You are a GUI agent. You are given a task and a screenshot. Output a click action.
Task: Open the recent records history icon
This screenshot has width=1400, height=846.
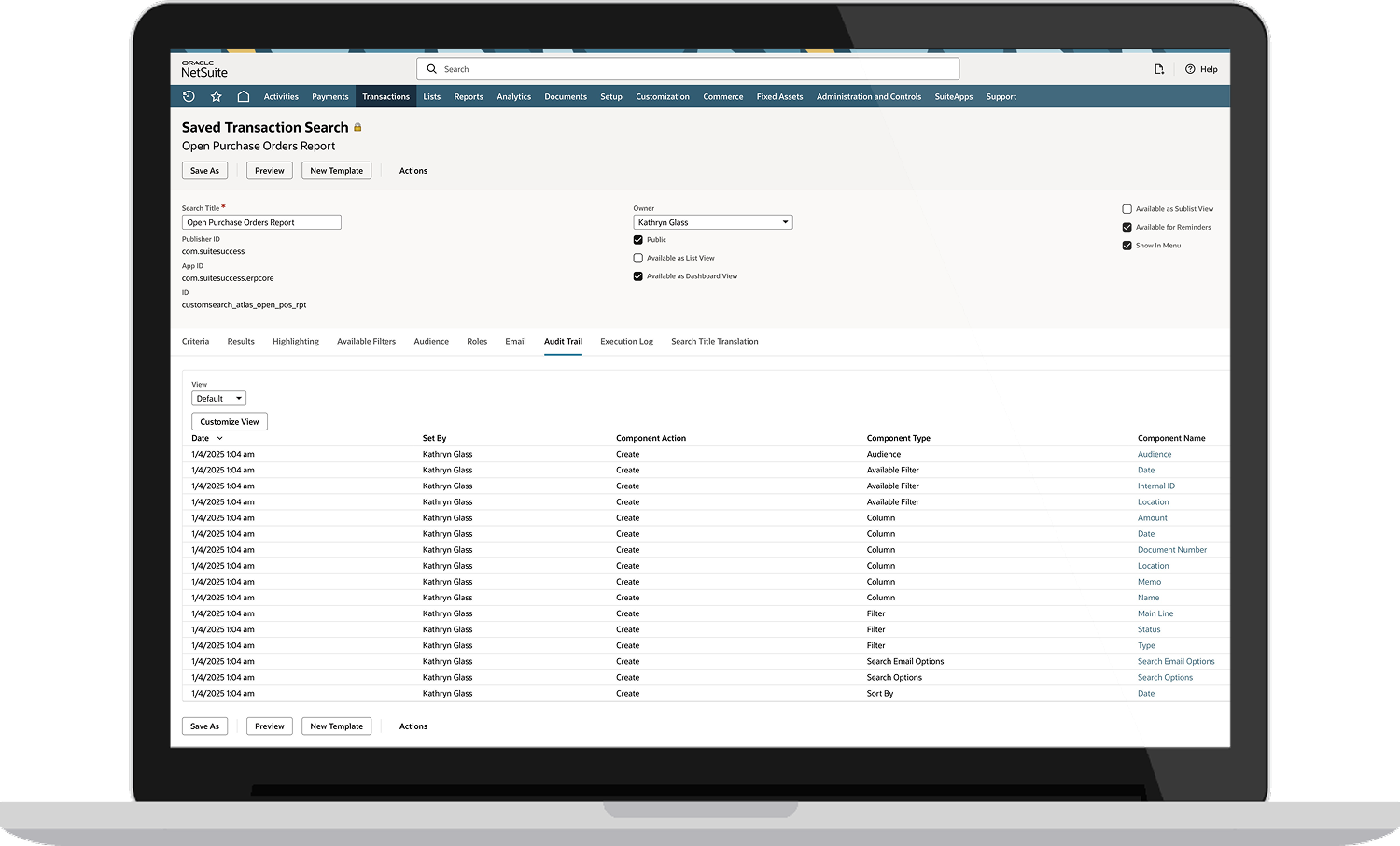(189, 96)
